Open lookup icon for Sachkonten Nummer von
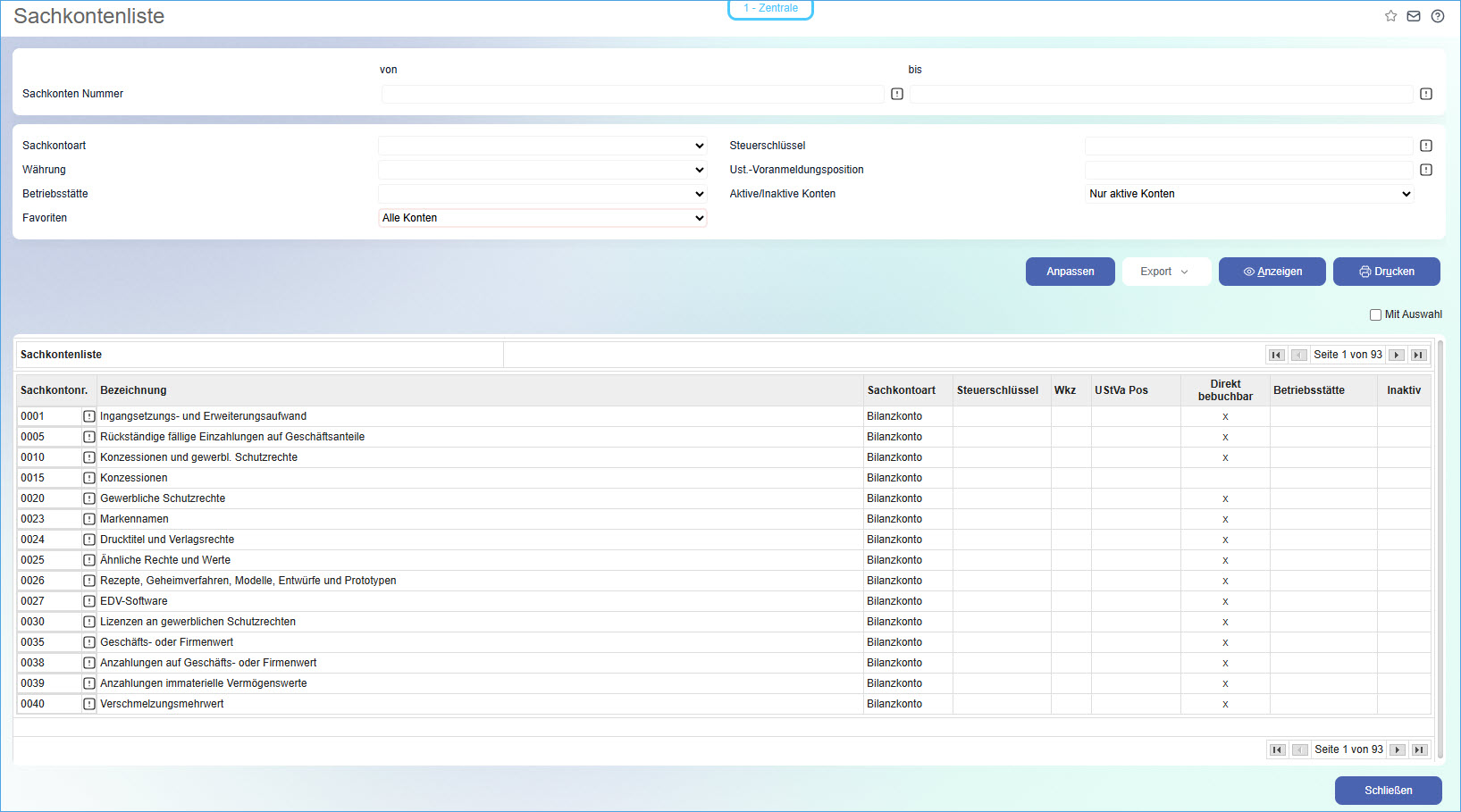The width and height of the screenshot is (1461, 812). 897,94
